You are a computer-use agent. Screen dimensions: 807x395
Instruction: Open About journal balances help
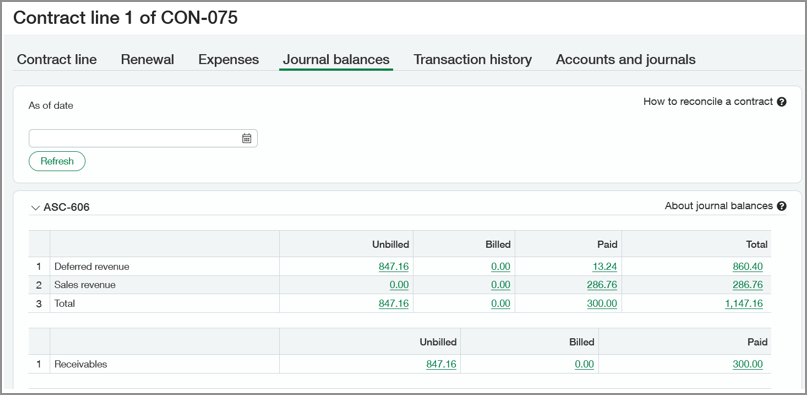click(718, 206)
